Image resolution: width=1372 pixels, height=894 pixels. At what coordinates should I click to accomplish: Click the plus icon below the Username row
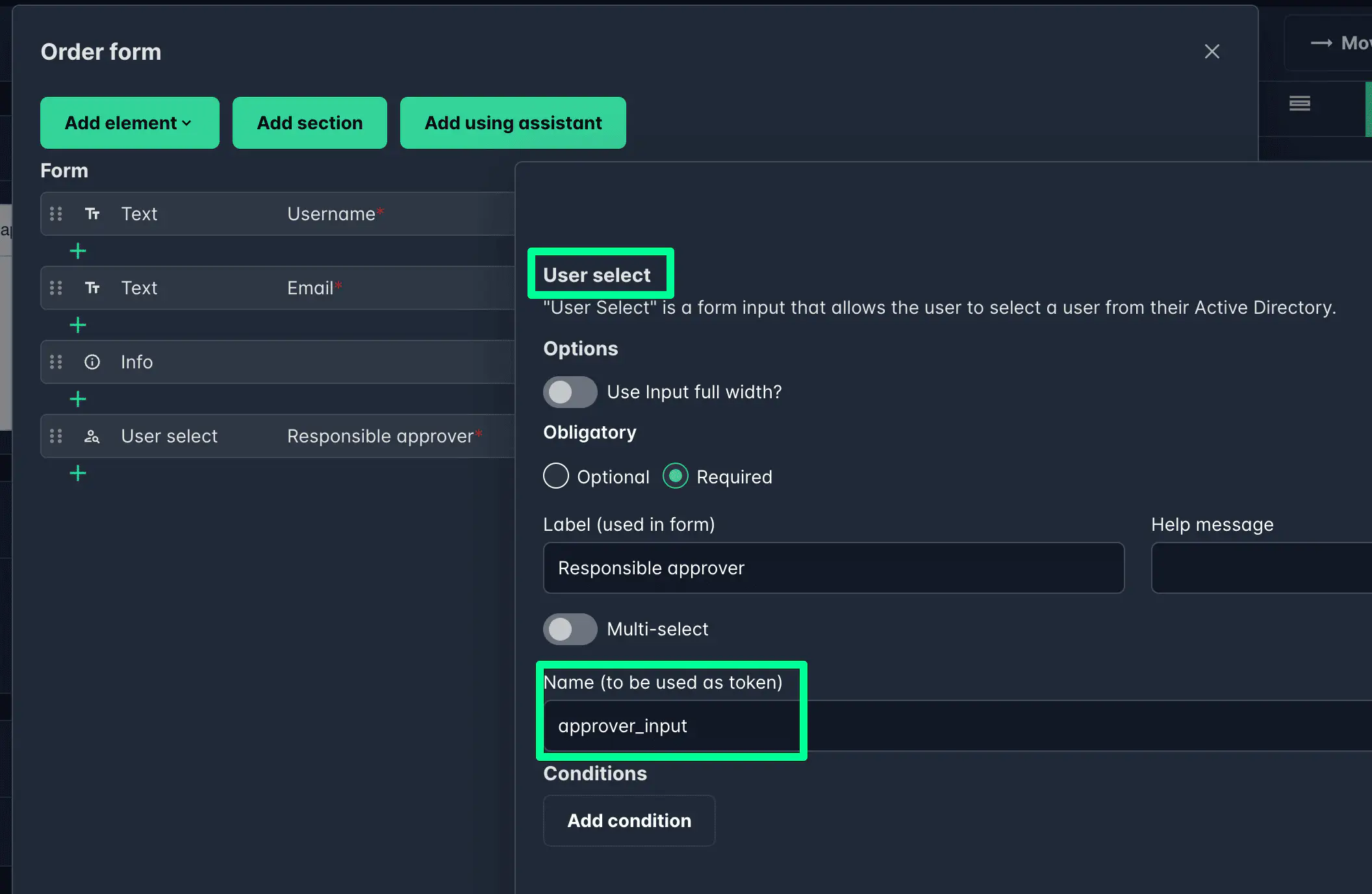tap(77, 251)
